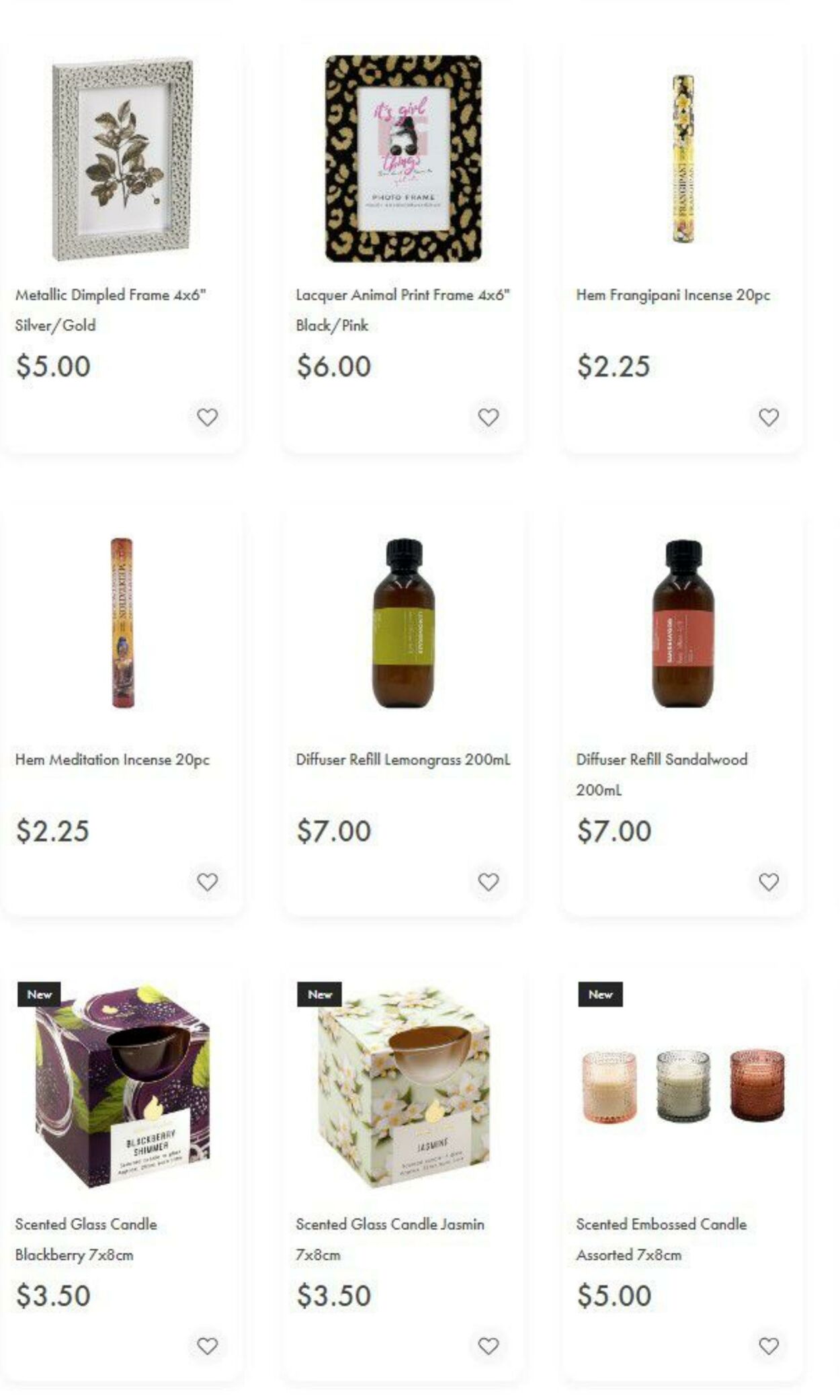The image size is (840, 1400).
Task: Favorite the Diffuser Refill Lemongrass heart
Action: click(x=489, y=882)
